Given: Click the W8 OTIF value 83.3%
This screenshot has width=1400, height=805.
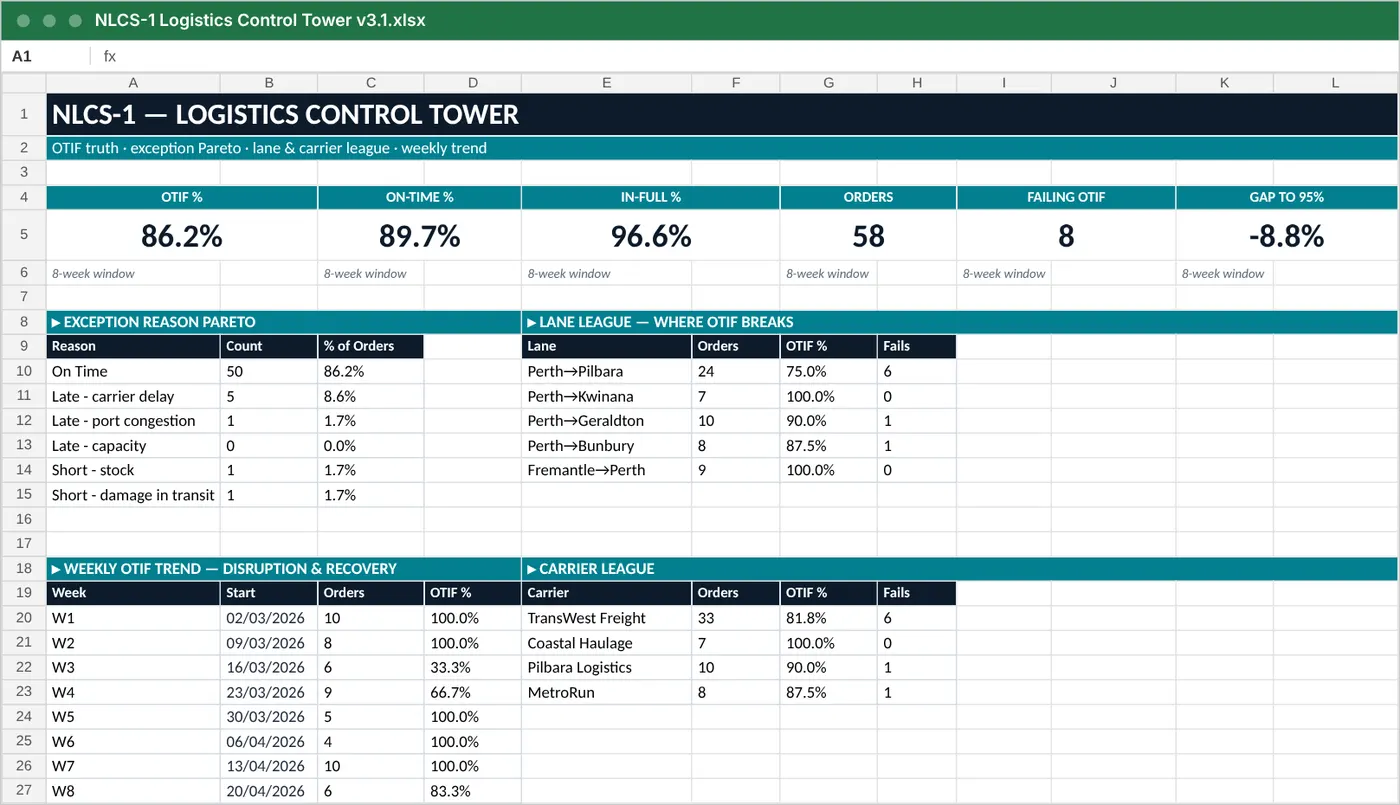Looking at the screenshot, I should [x=472, y=791].
